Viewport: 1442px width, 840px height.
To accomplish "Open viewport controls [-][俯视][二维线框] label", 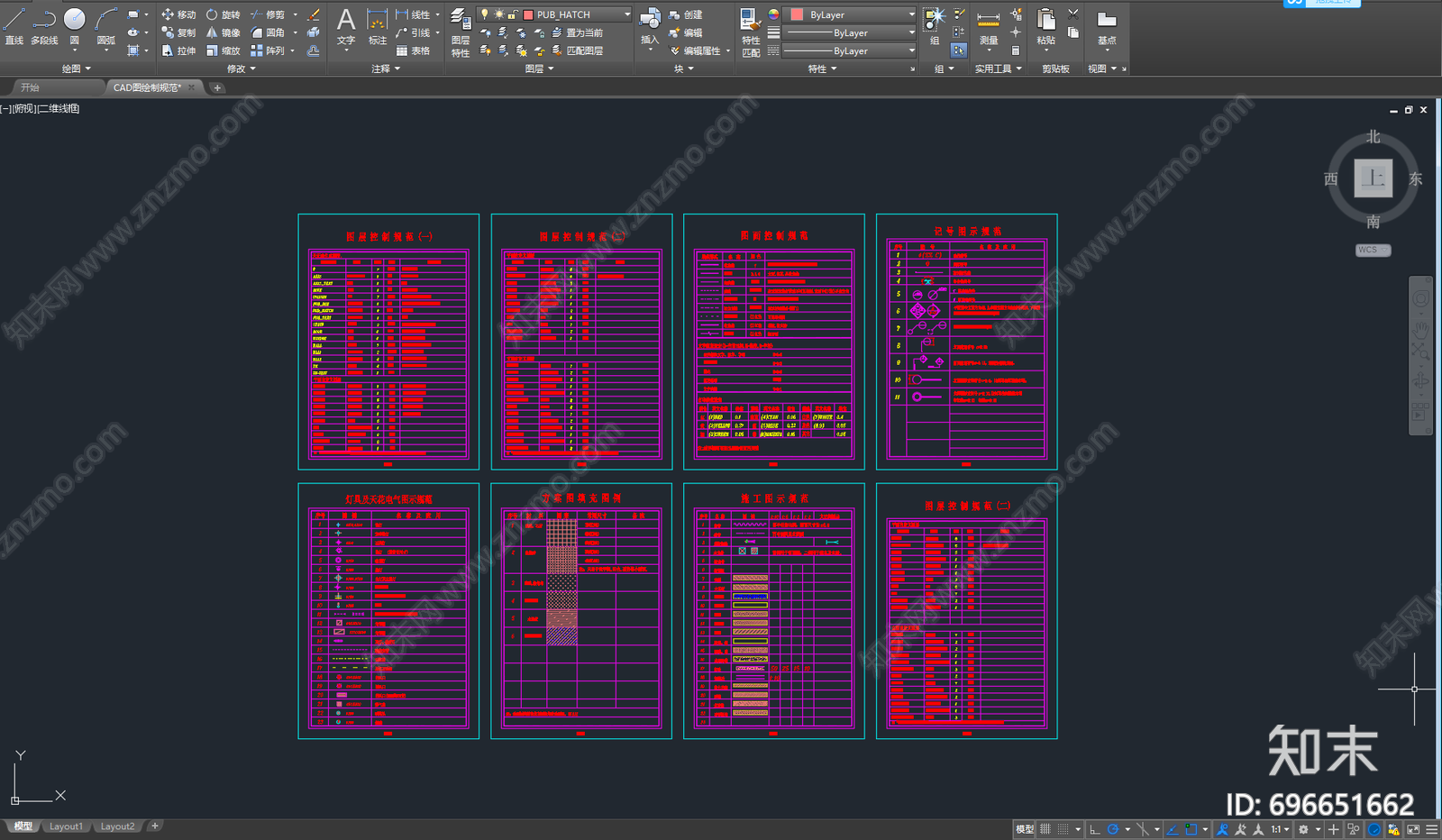I will click(41, 109).
